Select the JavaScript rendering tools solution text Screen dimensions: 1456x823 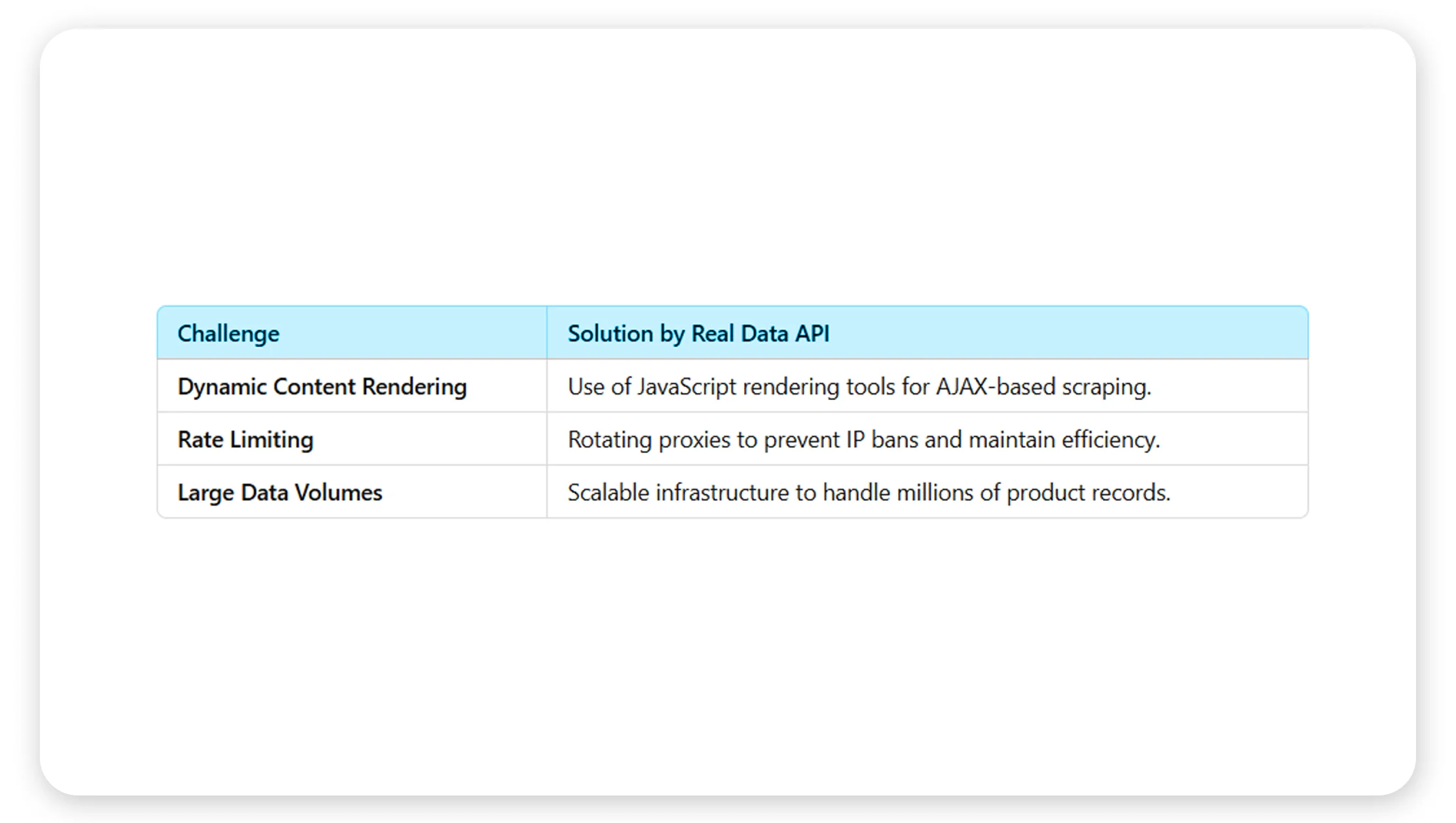pyautogui.click(x=859, y=387)
